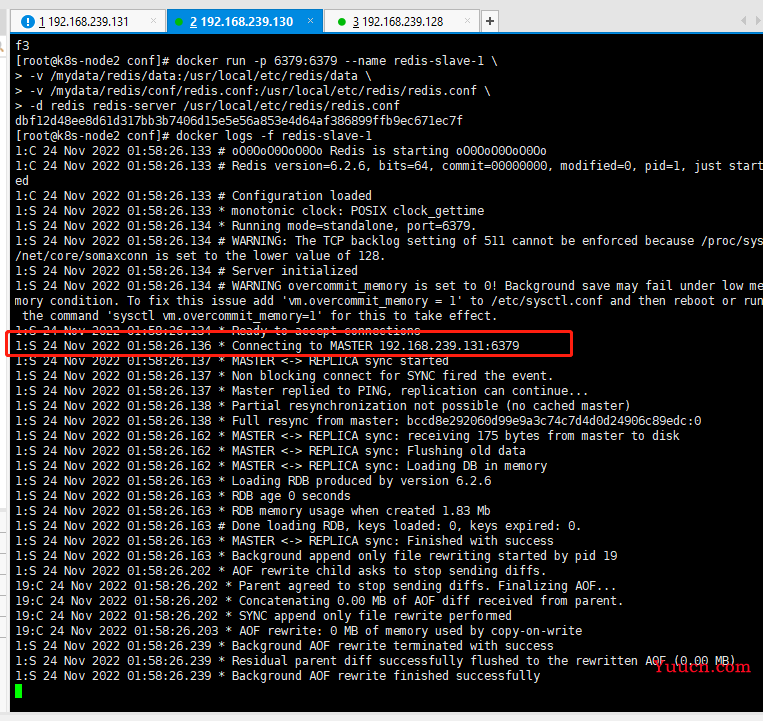Switch to the 1 192.168.239.131 tab

(88, 21)
